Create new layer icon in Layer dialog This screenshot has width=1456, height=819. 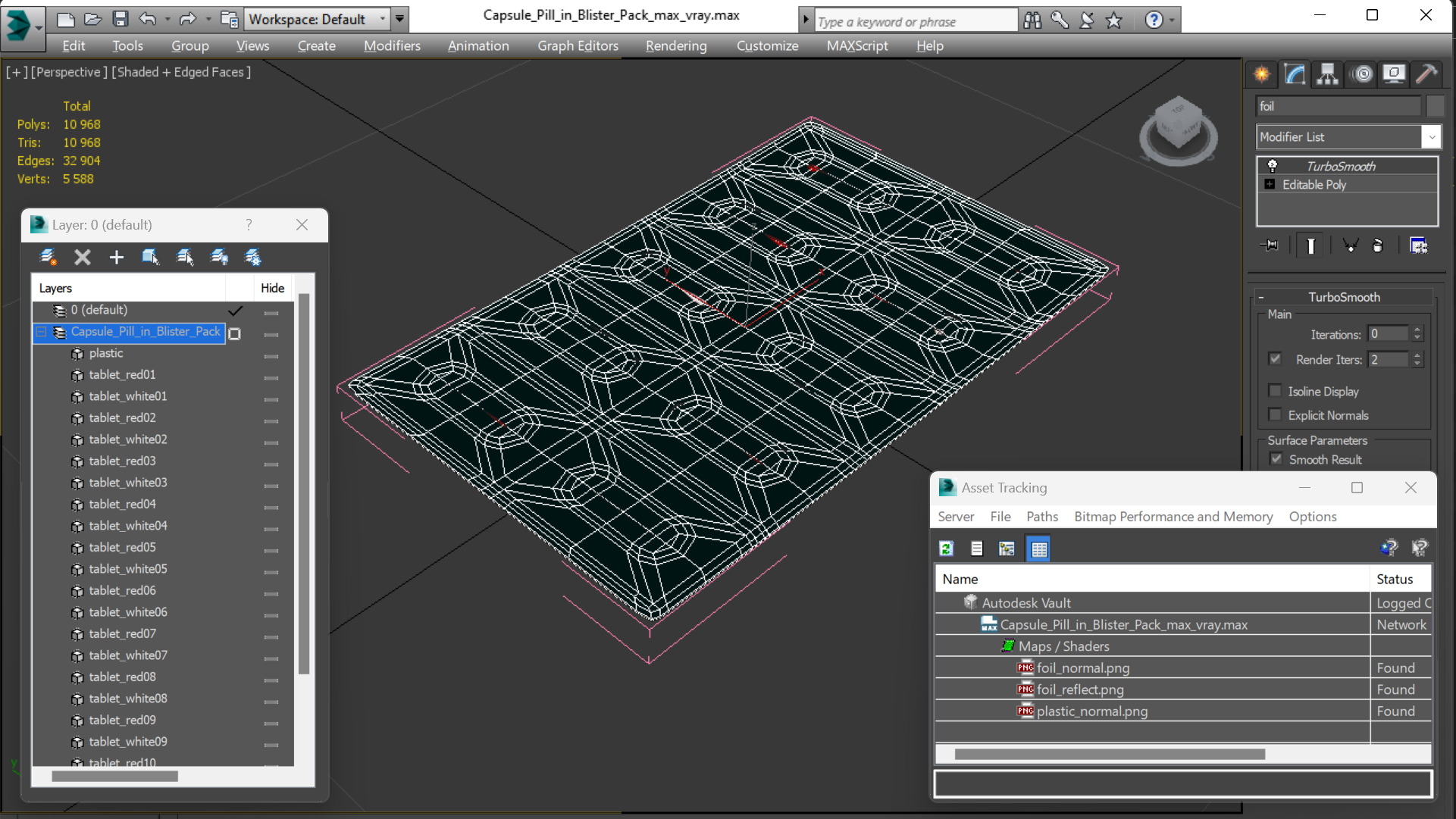(x=48, y=258)
